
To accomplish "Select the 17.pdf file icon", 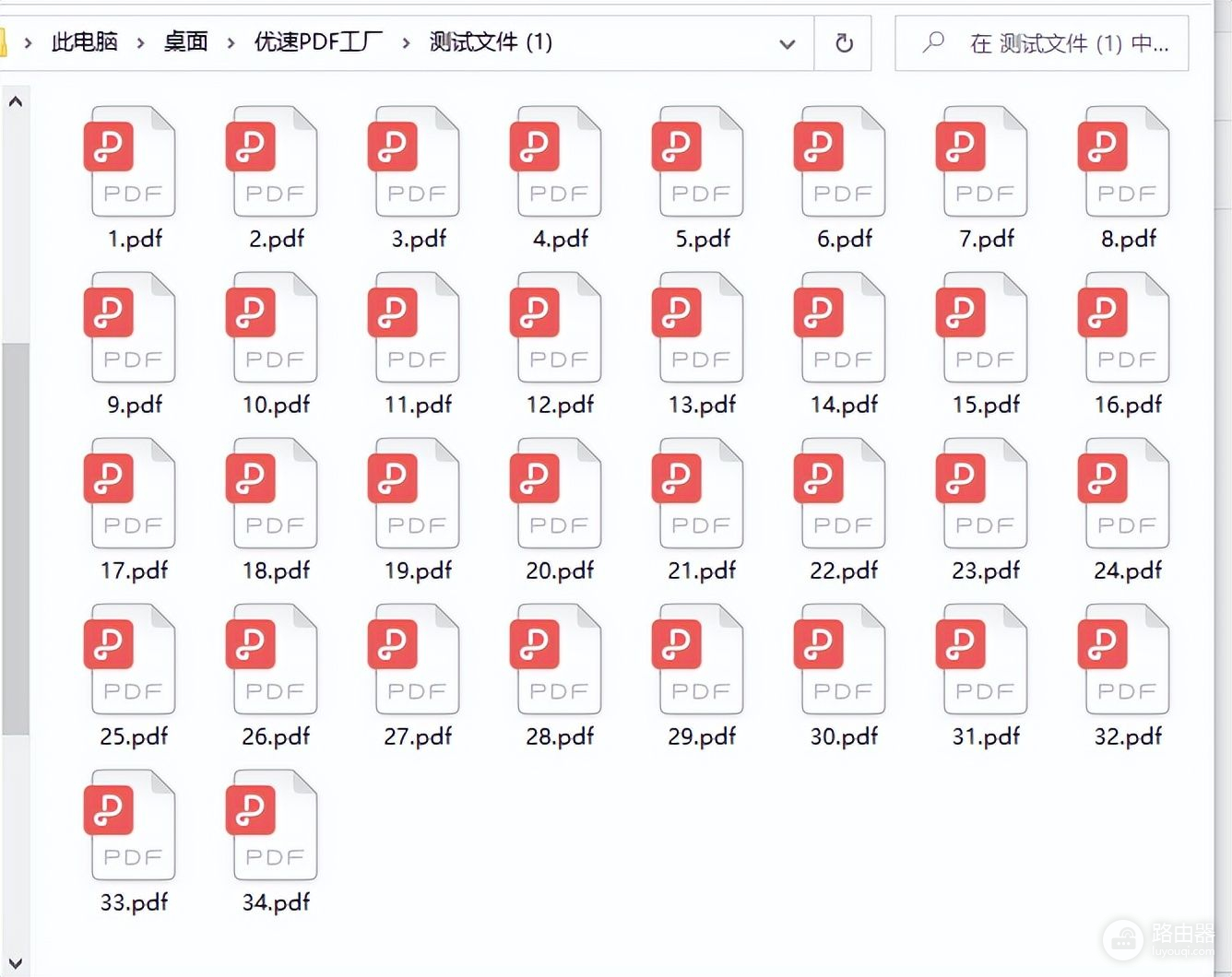I will point(131,493).
